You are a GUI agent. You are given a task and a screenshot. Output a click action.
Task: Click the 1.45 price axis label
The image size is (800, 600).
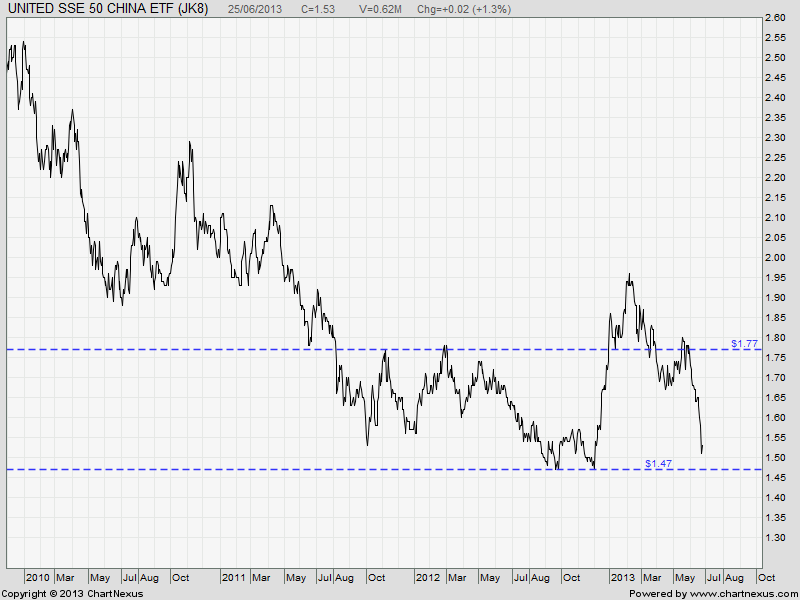coord(775,478)
